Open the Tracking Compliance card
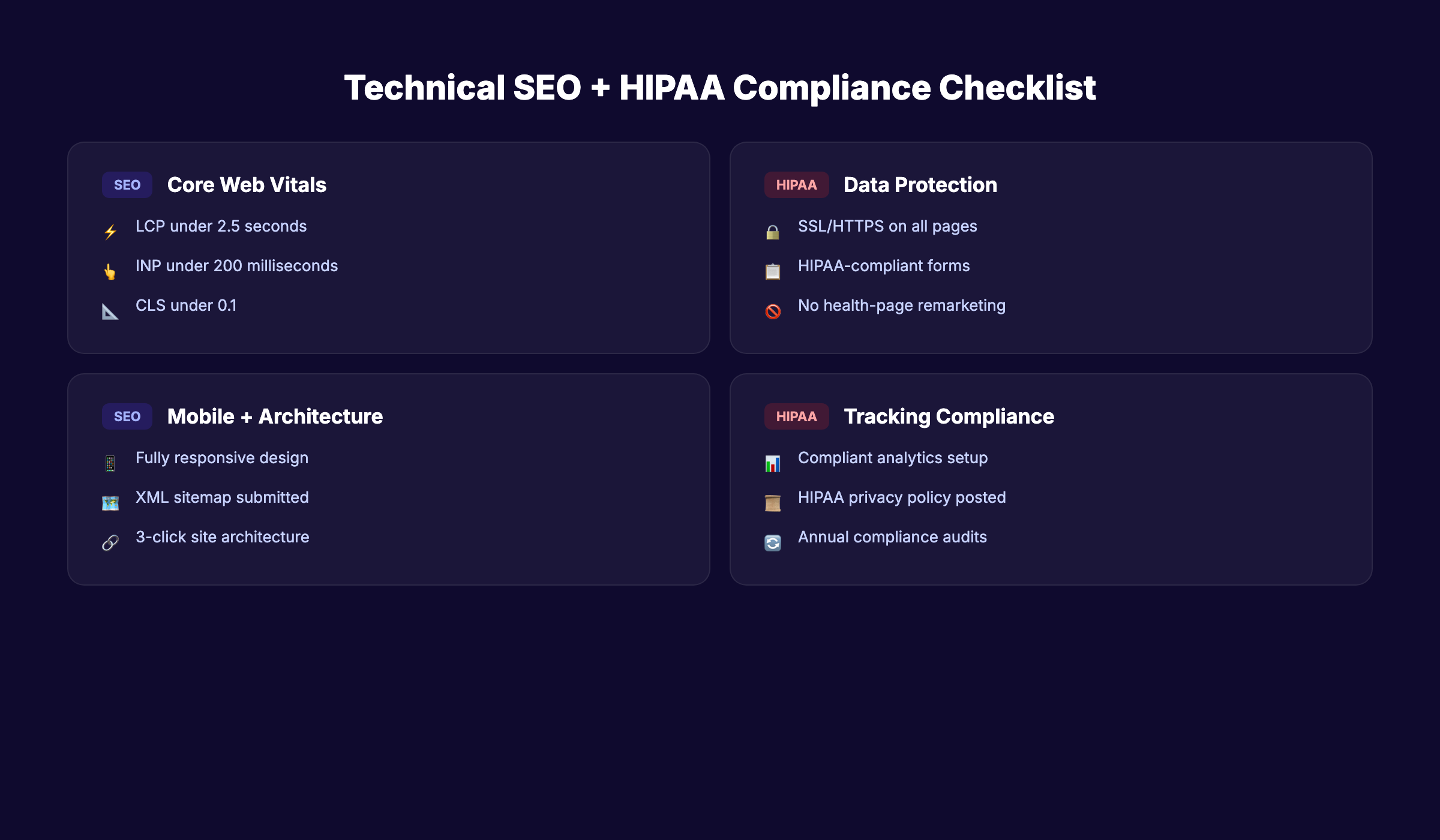The width and height of the screenshot is (1440, 840). pos(1051,478)
